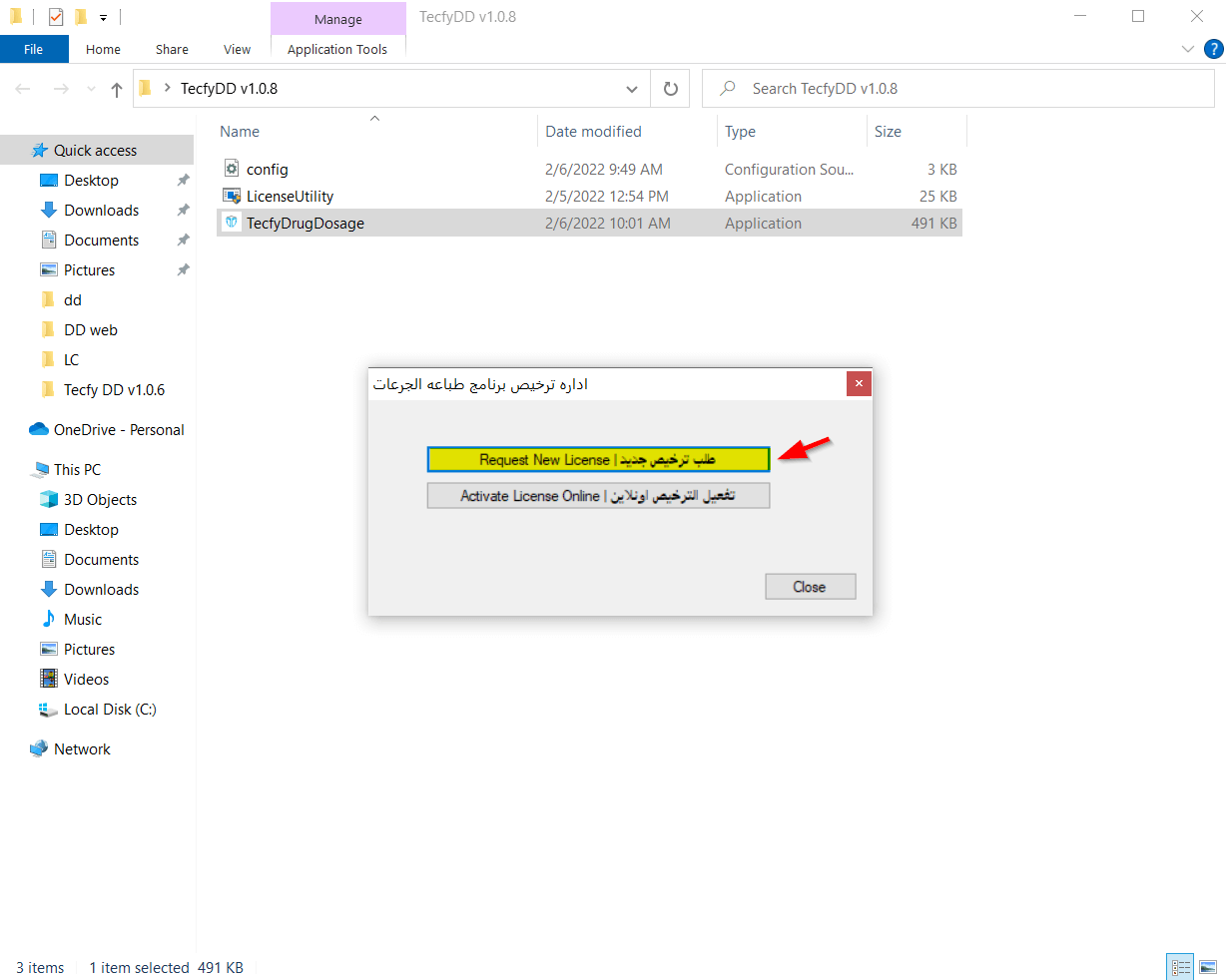1226x980 pixels.
Task: Select the LicenseUtility application icon
Action: (x=232, y=196)
